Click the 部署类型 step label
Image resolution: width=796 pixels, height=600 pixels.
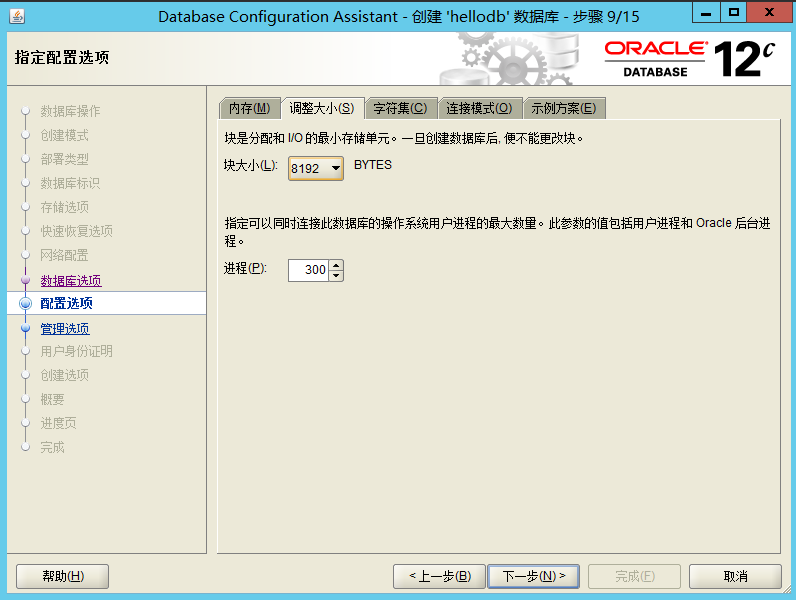click(x=64, y=159)
